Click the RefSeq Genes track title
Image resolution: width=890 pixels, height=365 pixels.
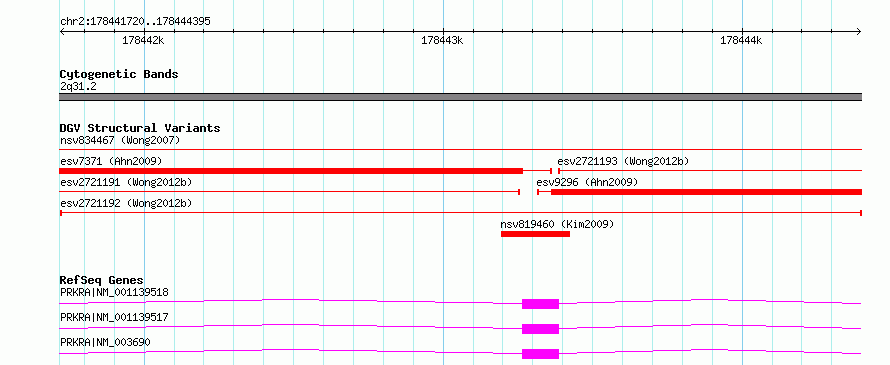coord(102,280)
